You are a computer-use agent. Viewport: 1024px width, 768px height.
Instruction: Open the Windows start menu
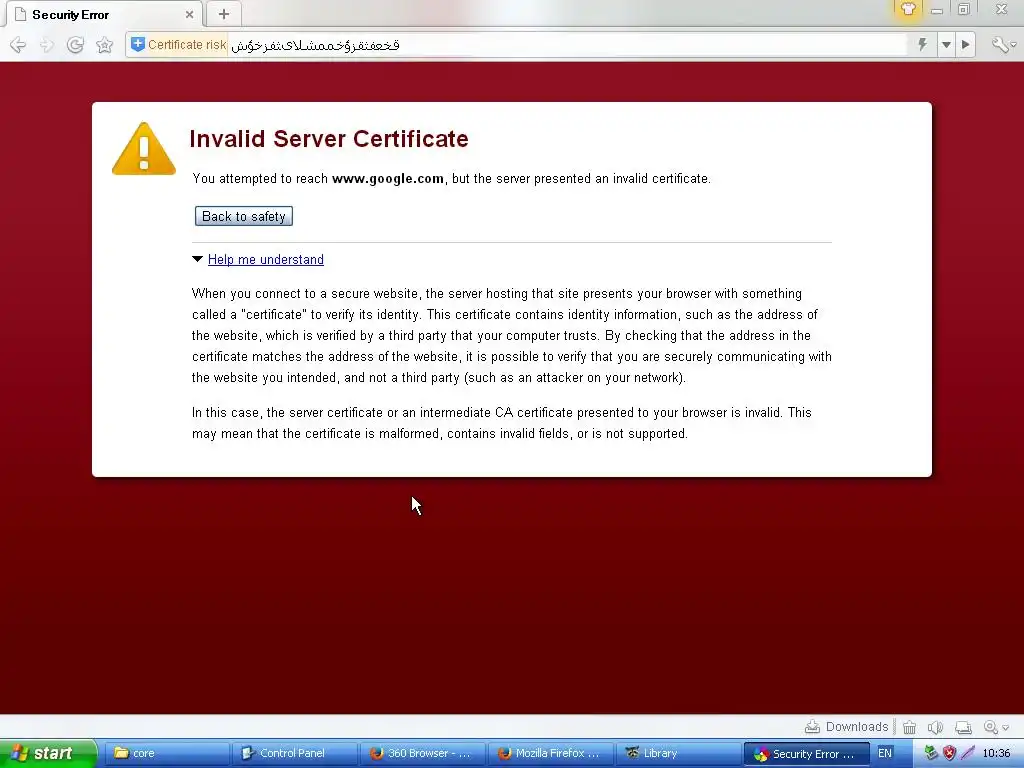pyautogui.click(x=48, y=753)
